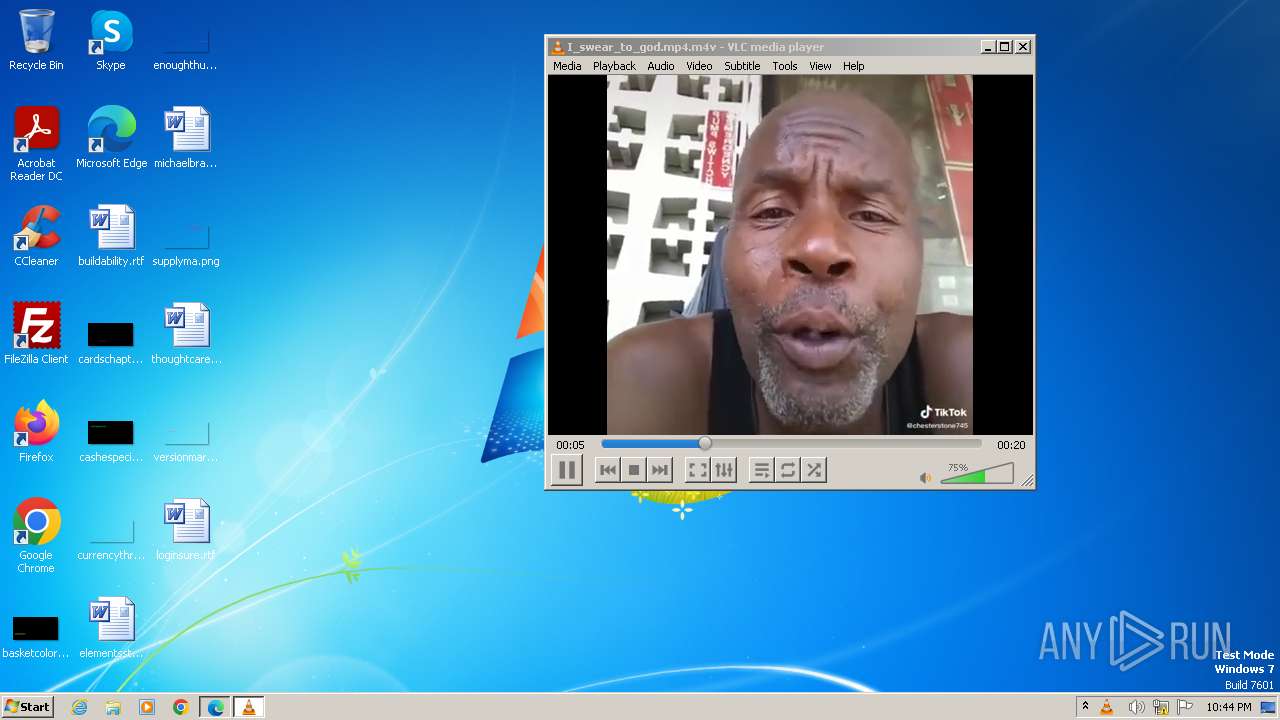Toggle loop mode in VLC
The image size is (1280, 720).
click(788, 470)
